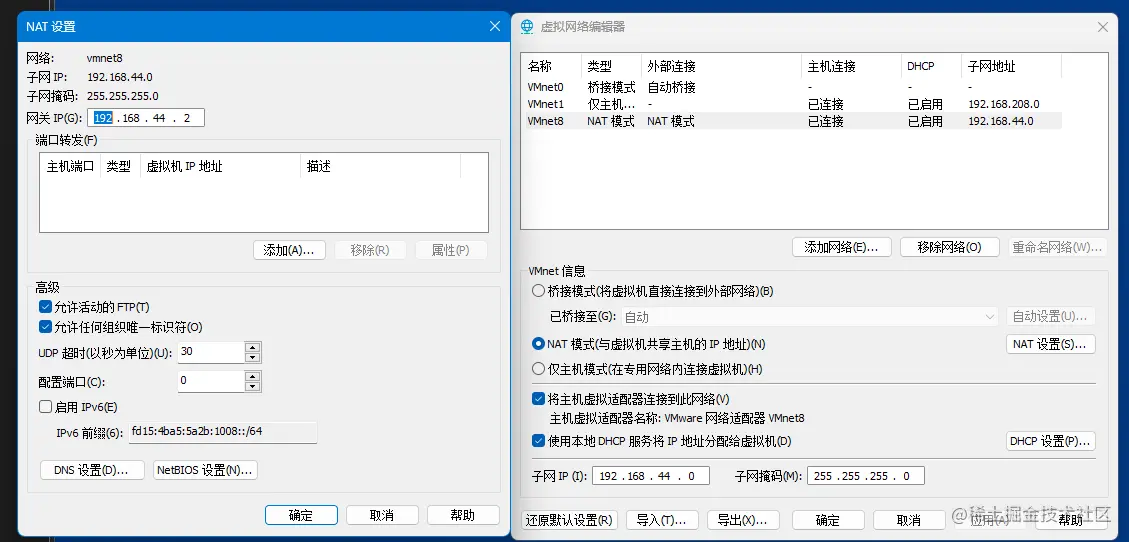
Task: Click the 配置端口 input field
Action: (x=211, y=381)
